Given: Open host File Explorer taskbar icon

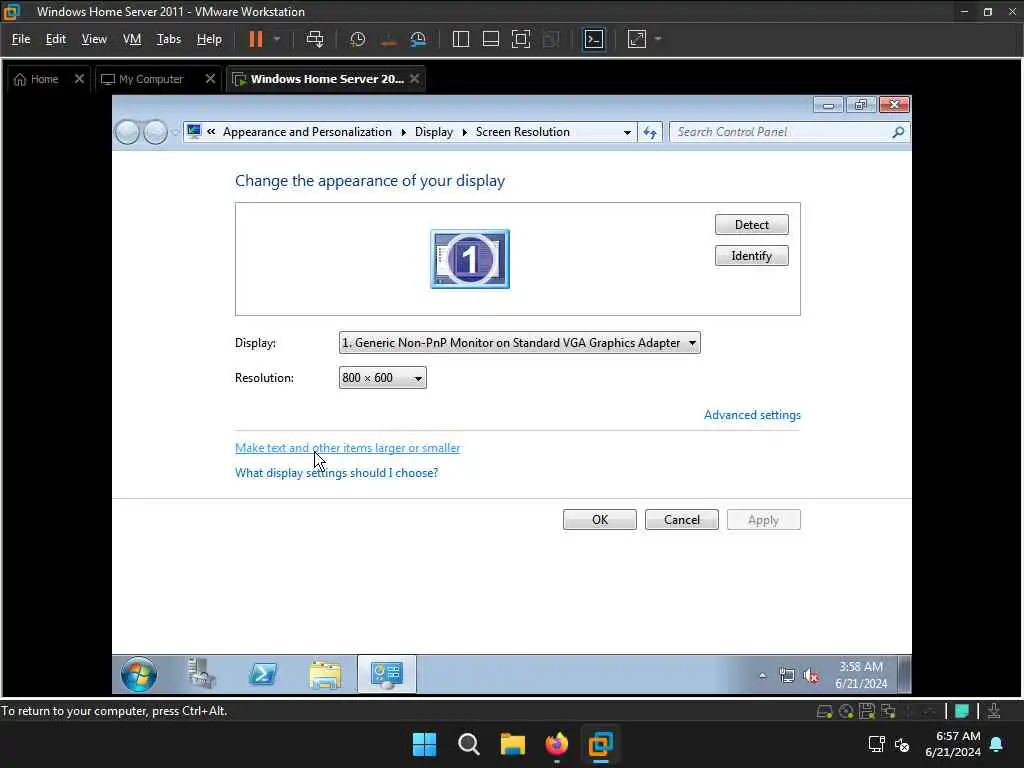Looking at the screenshot, I should pyautogui.click(x=513, y=744).
